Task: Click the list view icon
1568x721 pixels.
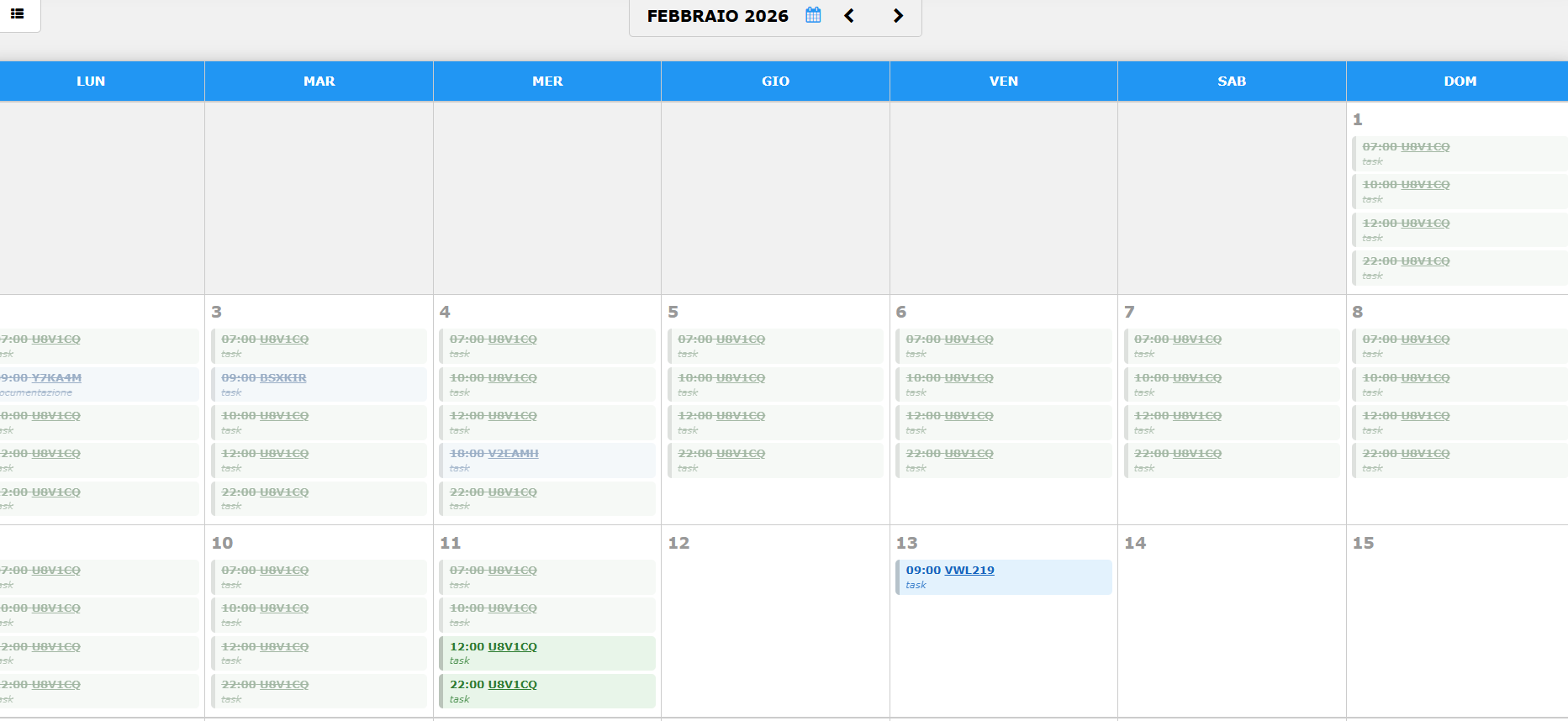Action: point(17,13)
